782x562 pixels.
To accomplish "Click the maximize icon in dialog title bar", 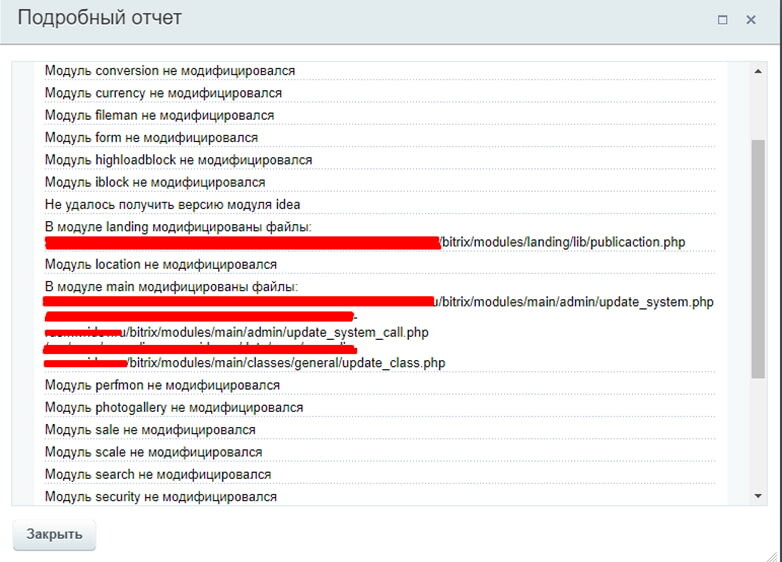I will (x=722, y=20).
